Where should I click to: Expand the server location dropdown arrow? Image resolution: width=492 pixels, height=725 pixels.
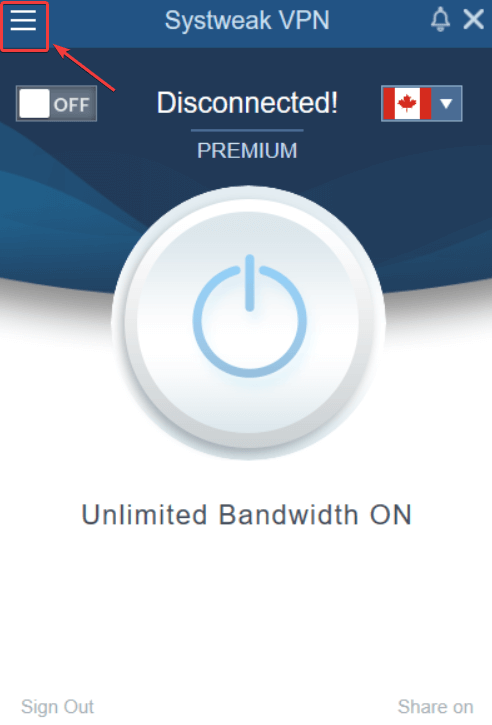(446, 104)
